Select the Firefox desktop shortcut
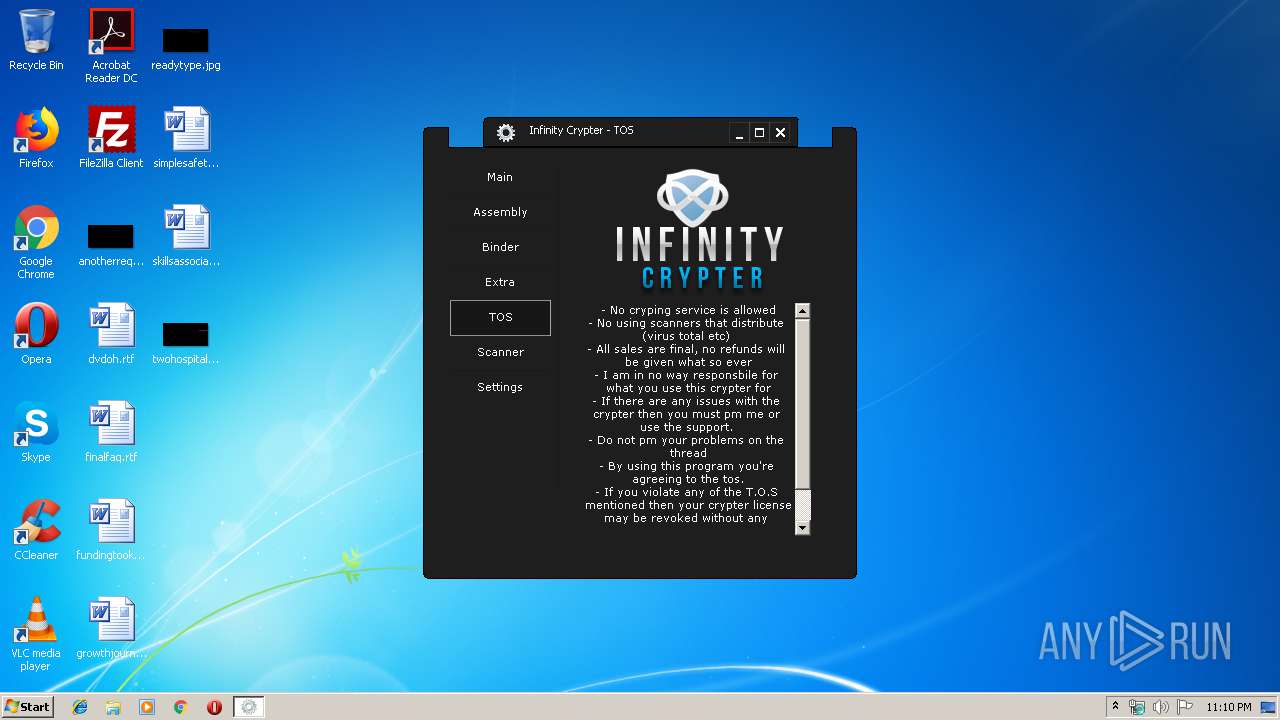Screen dimensions: 1280x720 [36, 138]
